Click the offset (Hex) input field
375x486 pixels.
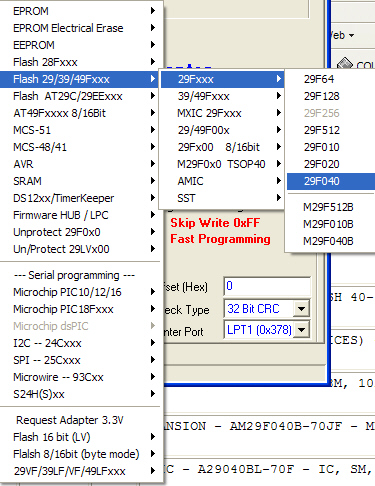pos(267,286)
